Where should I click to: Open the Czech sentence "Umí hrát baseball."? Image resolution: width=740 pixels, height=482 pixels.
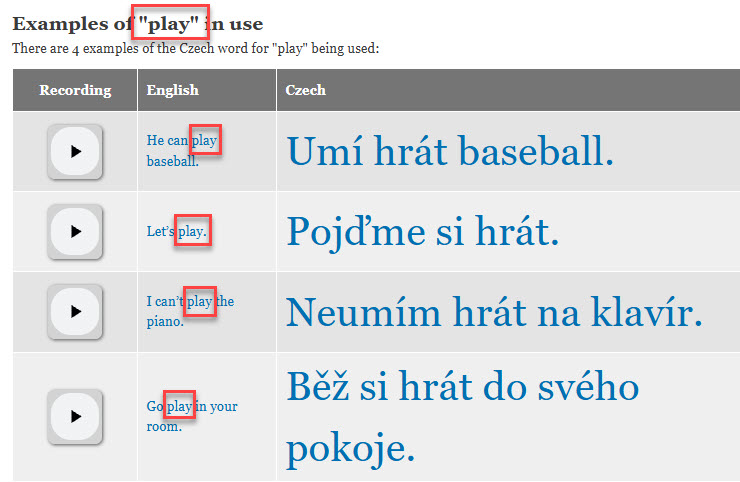pyautogui.click(x=449, y=152)
